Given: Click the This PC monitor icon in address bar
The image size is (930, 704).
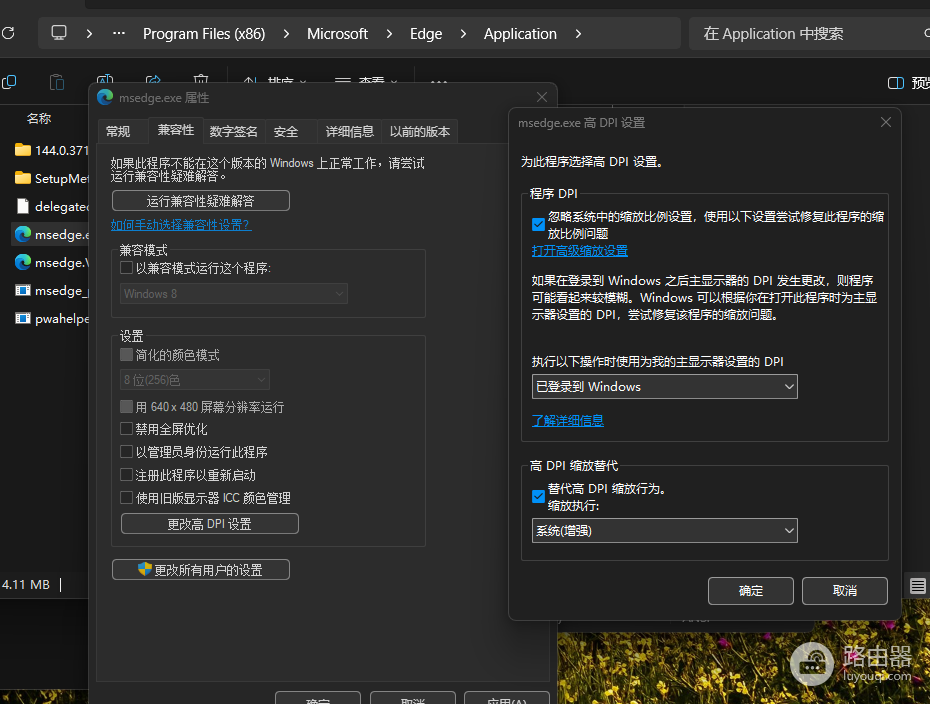Looking at the screenshot, I should coord(59,33).
